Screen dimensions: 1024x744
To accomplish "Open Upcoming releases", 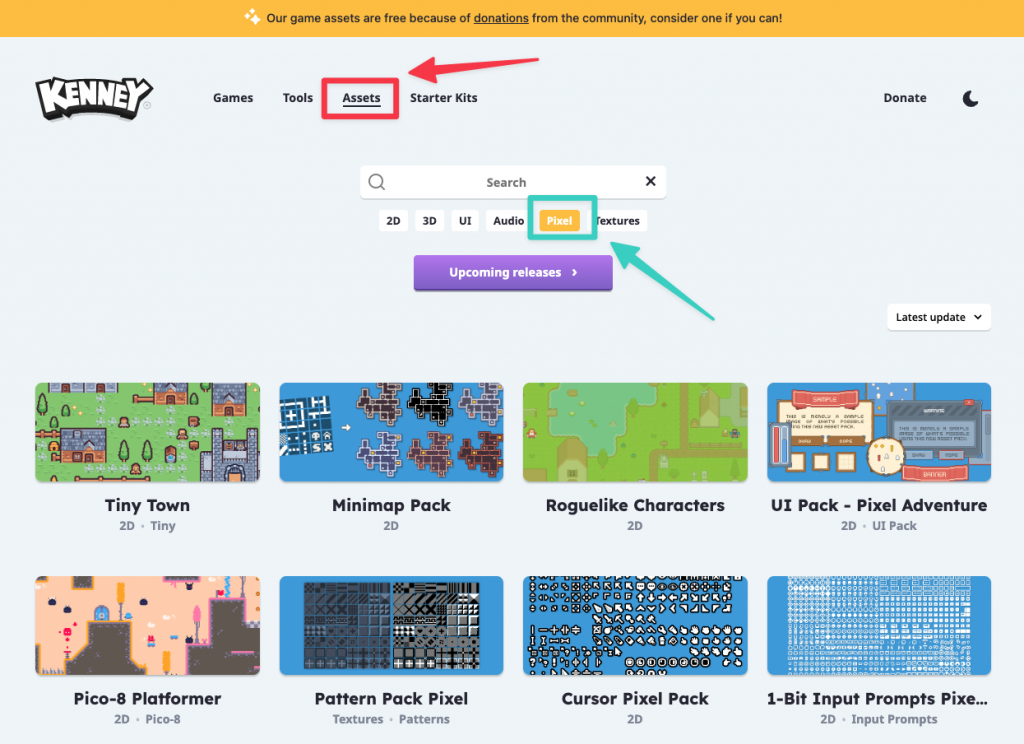I will pyautogui.click(x=513, y=272).
